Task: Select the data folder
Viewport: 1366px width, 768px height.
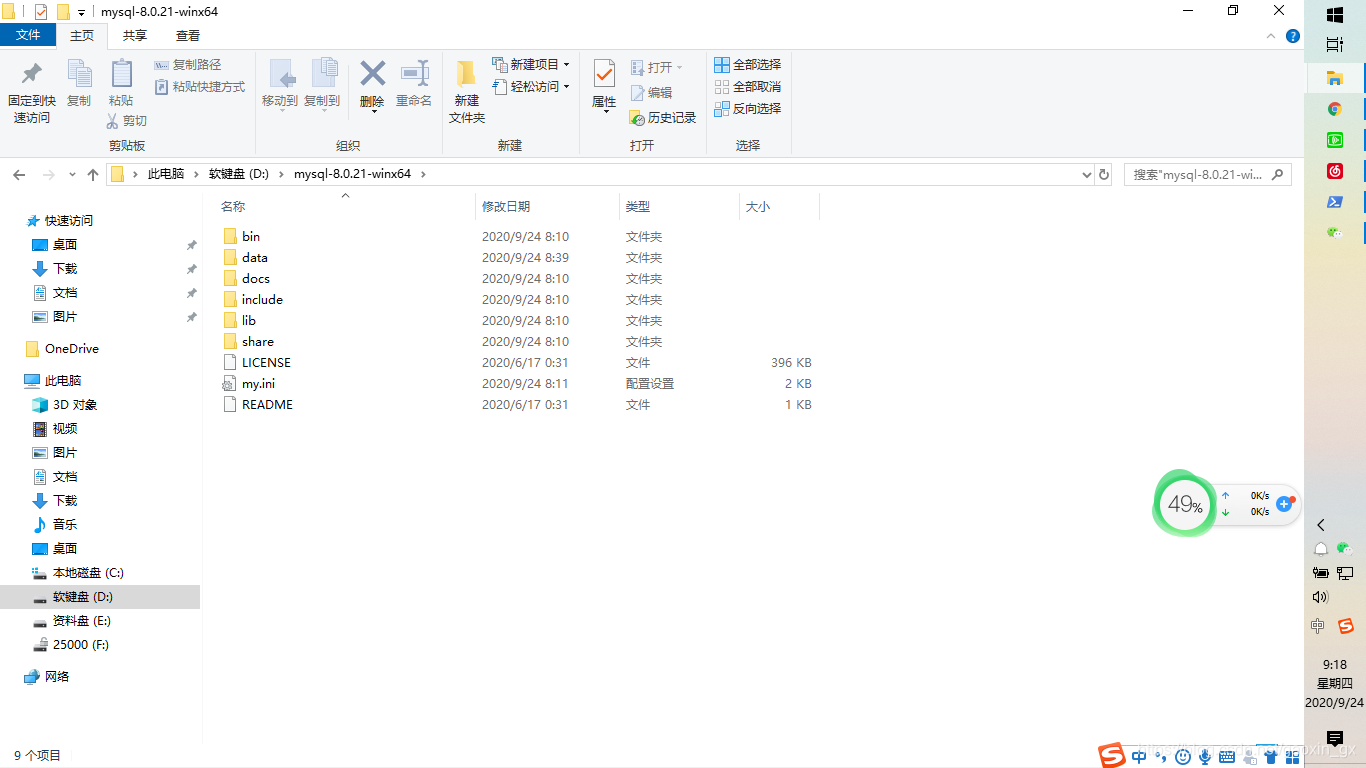Action: click(x=255, y=258)
